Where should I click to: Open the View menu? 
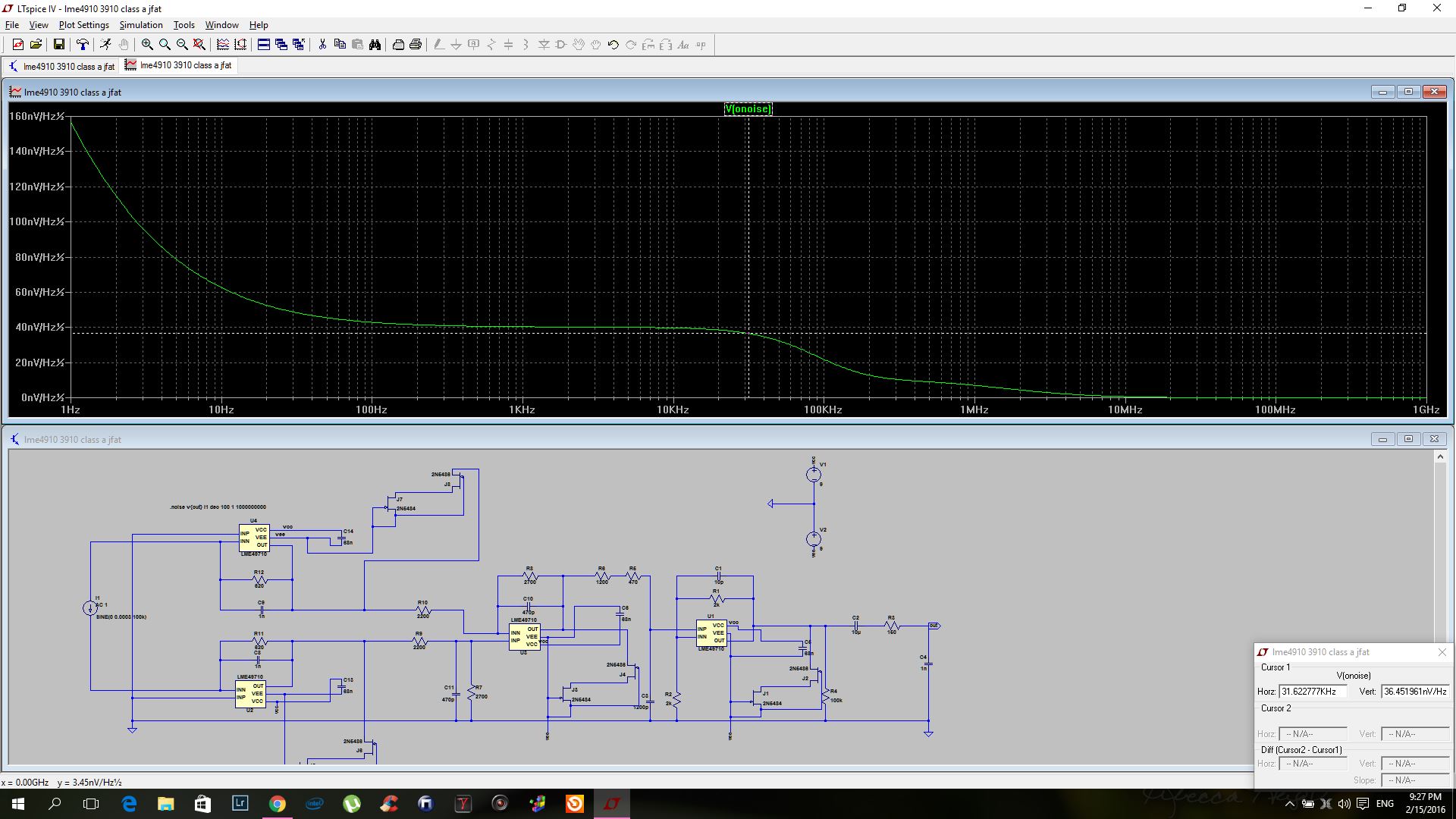click(39, 25)
